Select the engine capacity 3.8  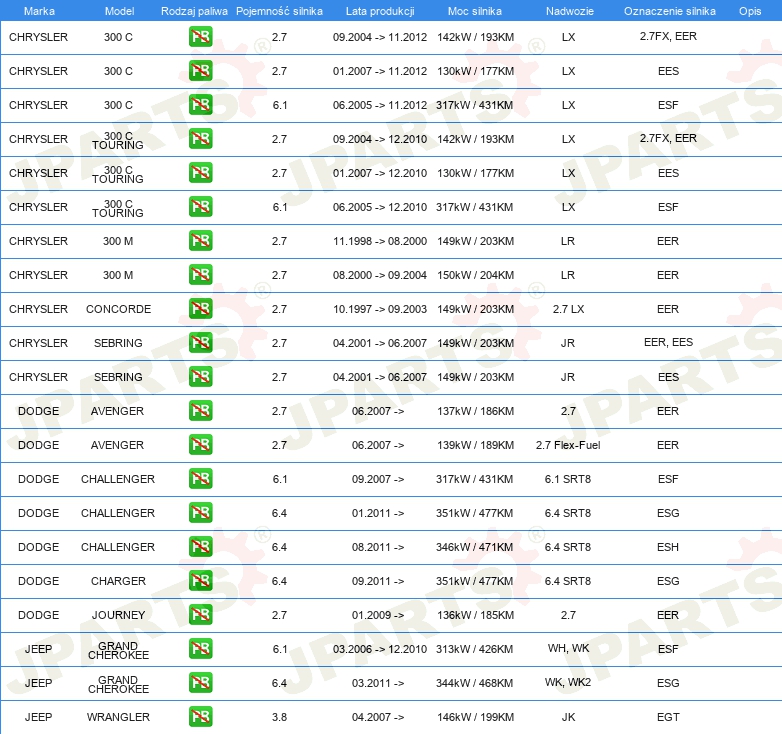point(279,717)
